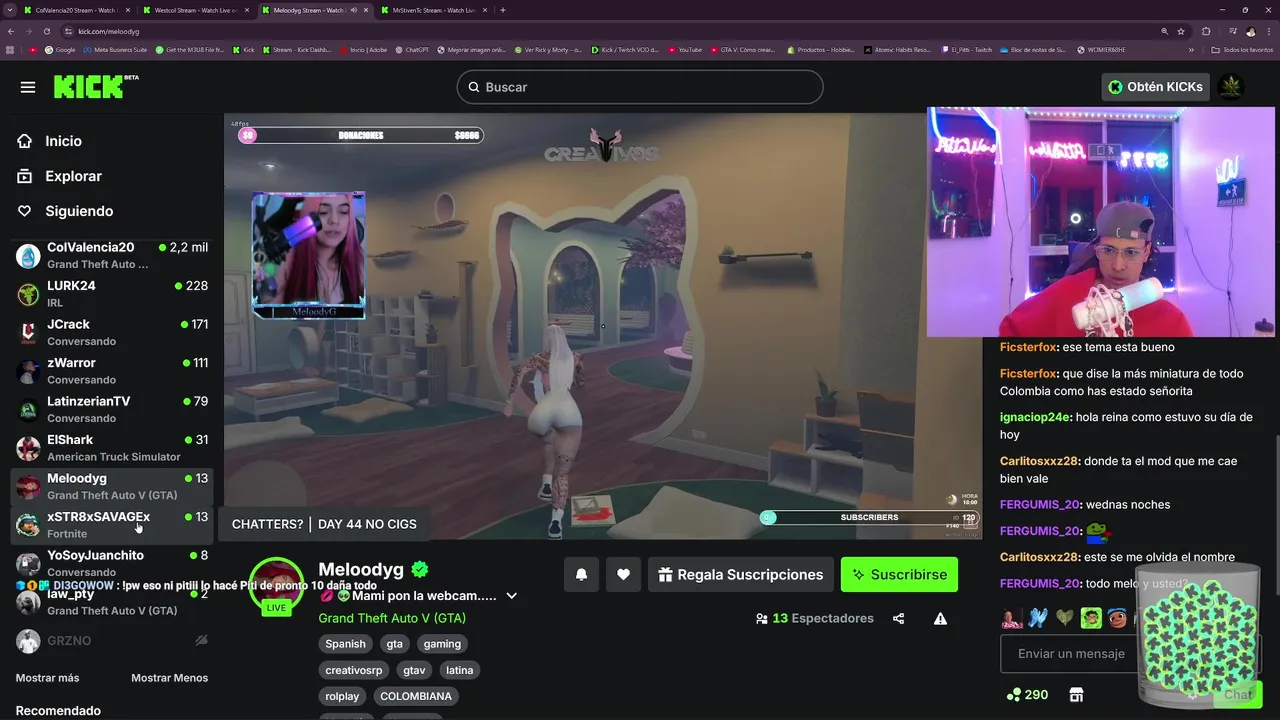The width and height of the screenshot is (1280, 720).
Task: Select the COLOMBIANA tag
Action: (416, 696)
